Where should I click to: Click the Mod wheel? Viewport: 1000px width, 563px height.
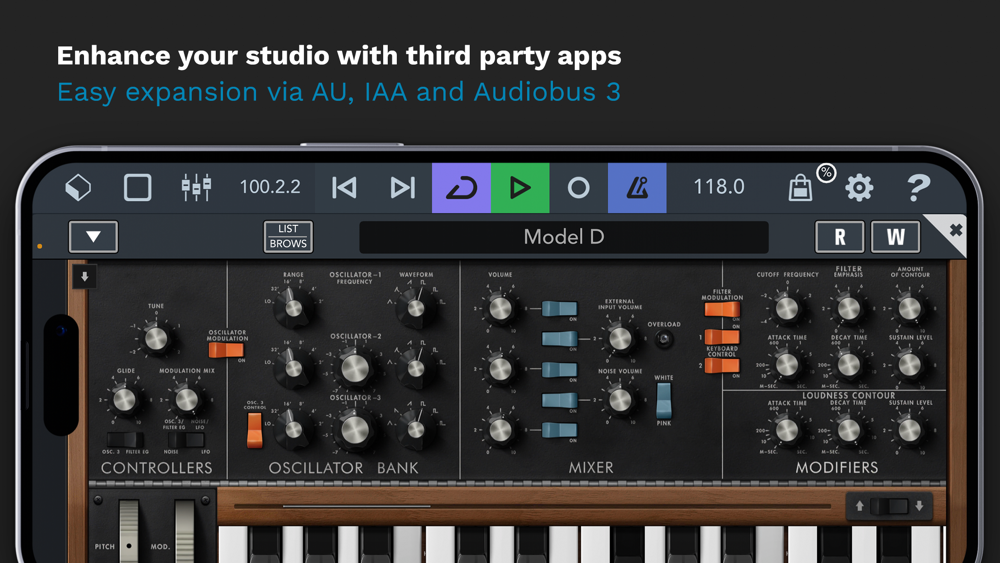click(185, 531)
